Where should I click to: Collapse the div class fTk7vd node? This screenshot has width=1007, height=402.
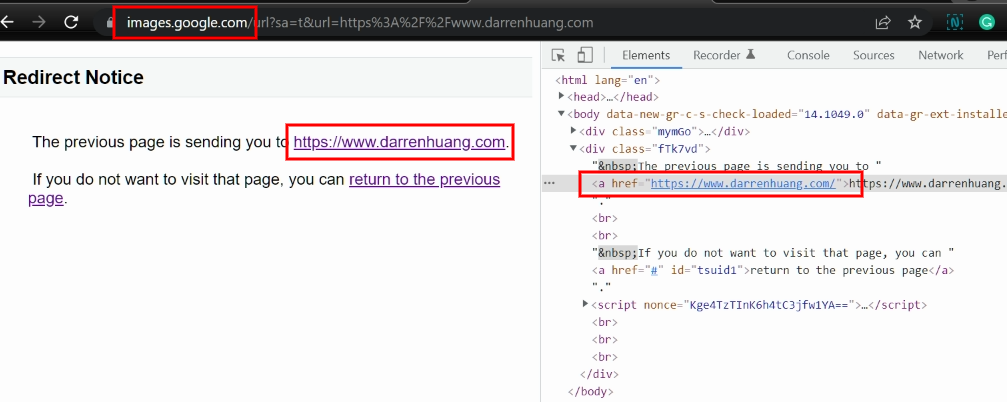click(574, 149)
